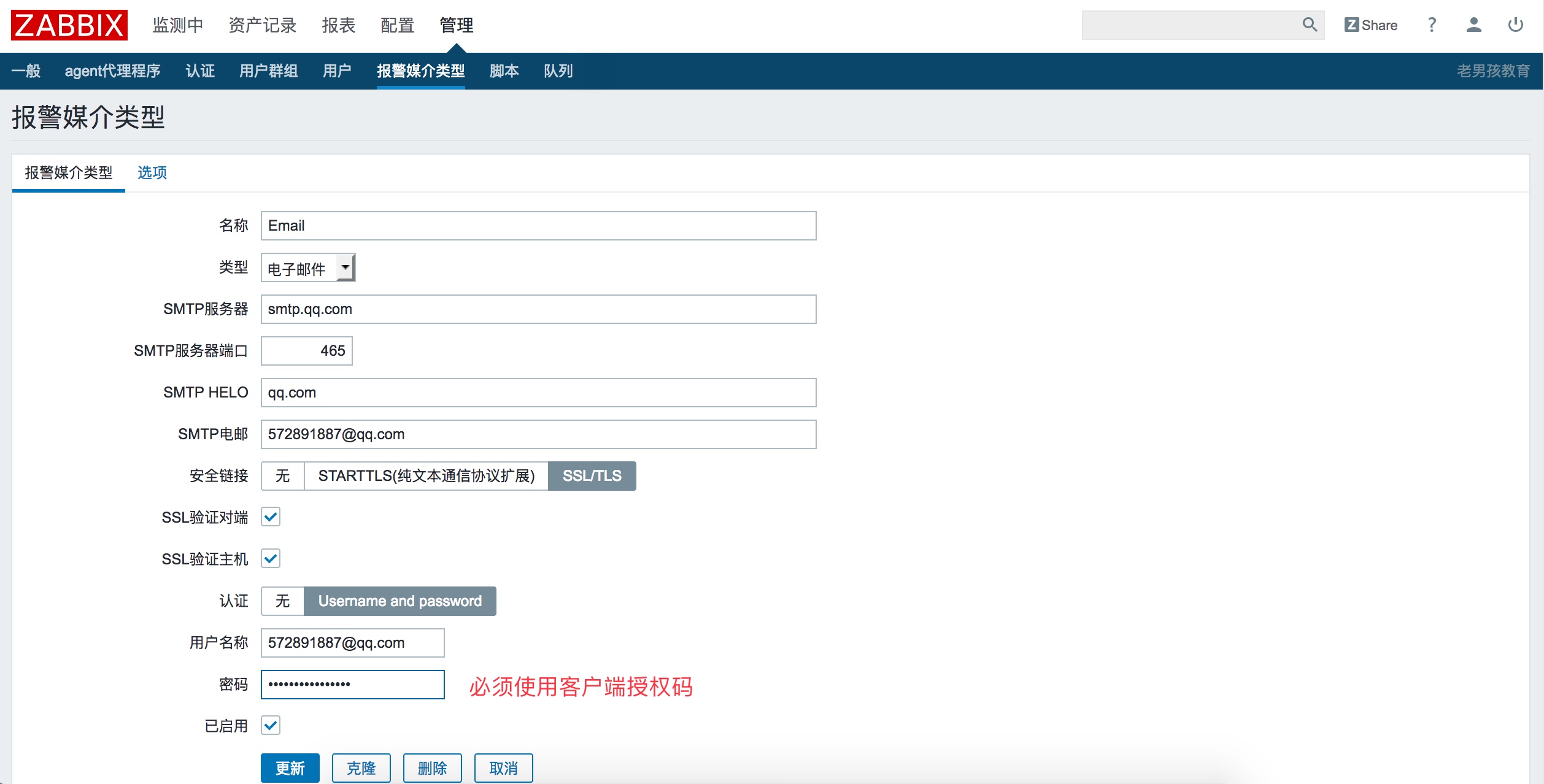The image size is (1544, 784).
Task: Select Username and password authentication
Action: click(x=400, y=601)
